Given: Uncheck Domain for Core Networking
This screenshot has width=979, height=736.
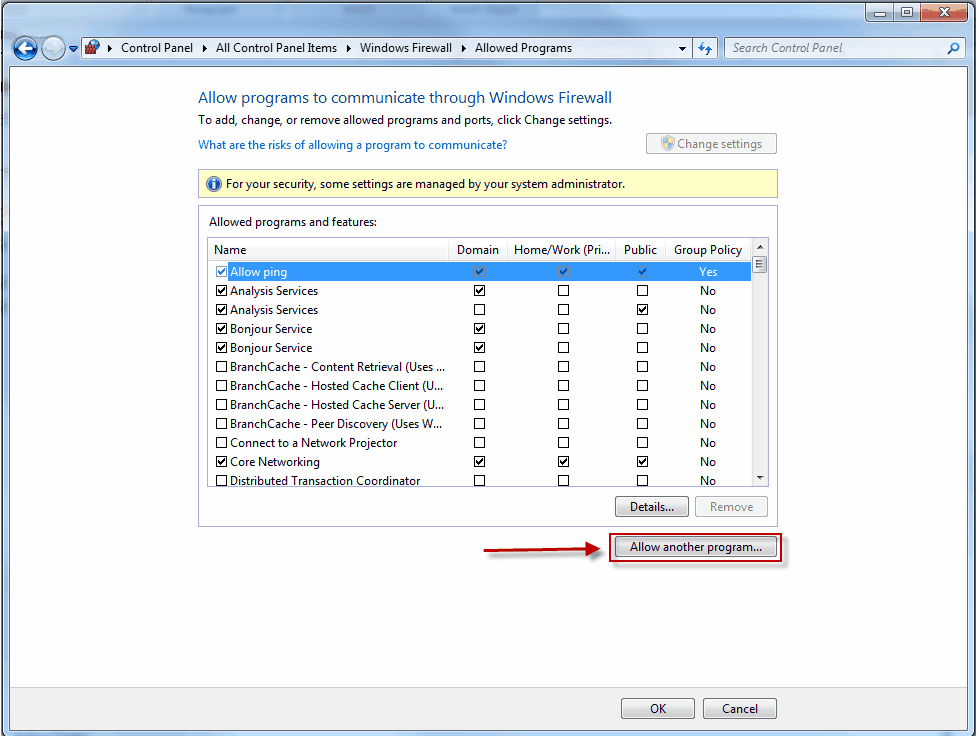Looking at the screenshot, I should (480, 462).
